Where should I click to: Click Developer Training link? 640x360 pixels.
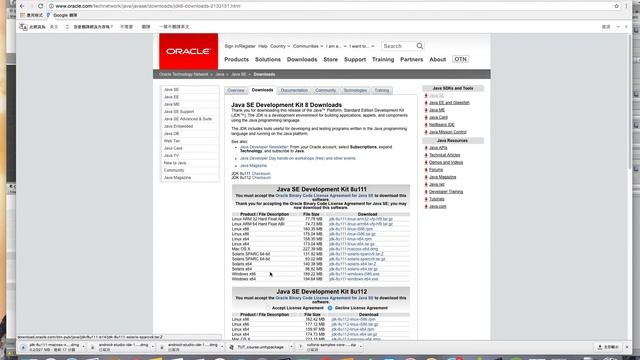tap(446, 192)
